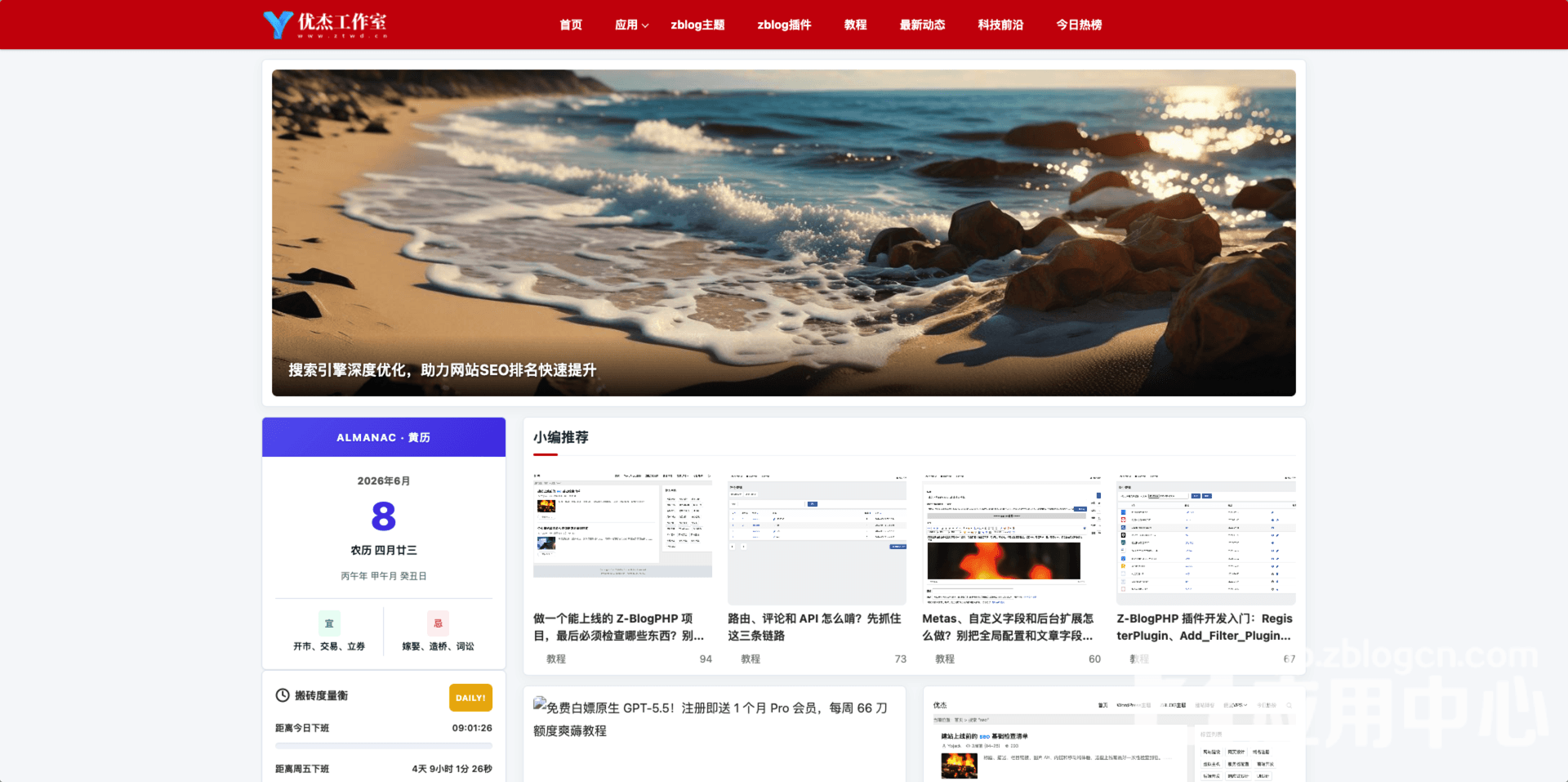The width and height of the screenshot is (1568, 782).
Task: Click the 优杰工作室 site logo
Action: (x=326, y=25)
